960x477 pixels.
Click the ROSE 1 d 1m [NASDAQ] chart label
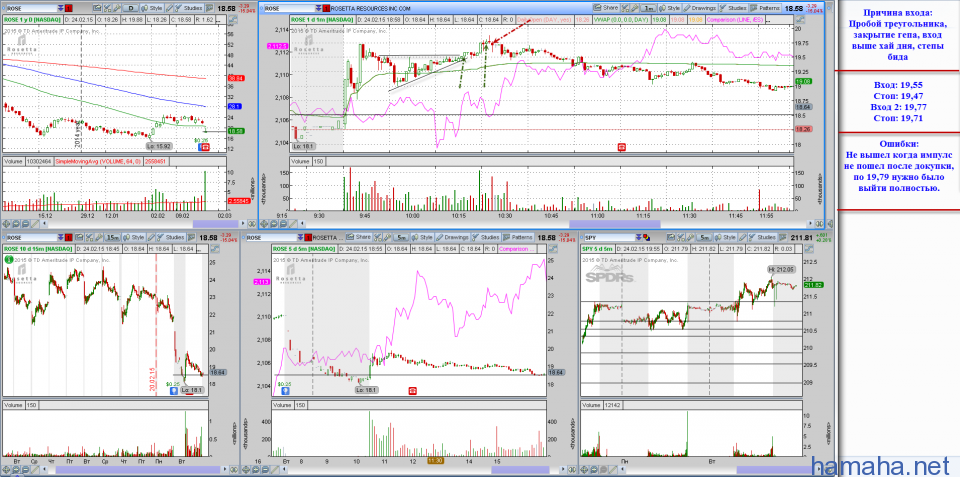click(x=323, y=20)
